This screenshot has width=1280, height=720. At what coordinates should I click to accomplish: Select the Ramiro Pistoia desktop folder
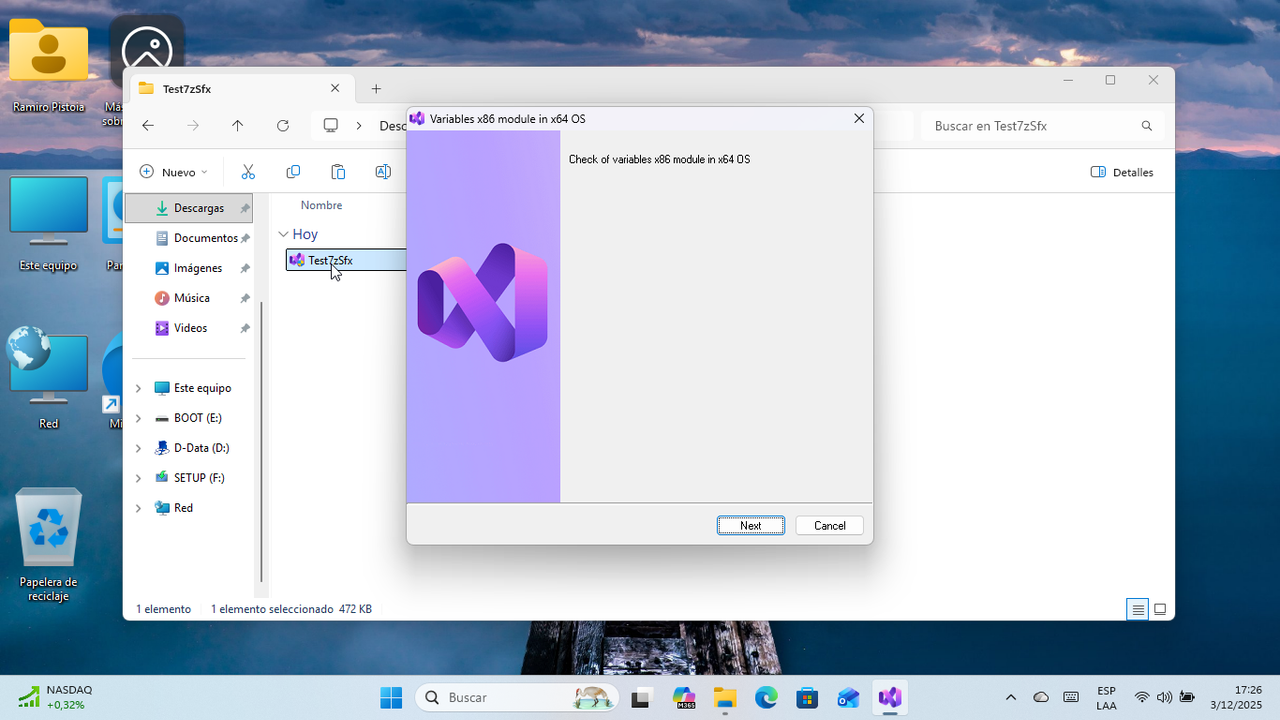coord(48,64)
